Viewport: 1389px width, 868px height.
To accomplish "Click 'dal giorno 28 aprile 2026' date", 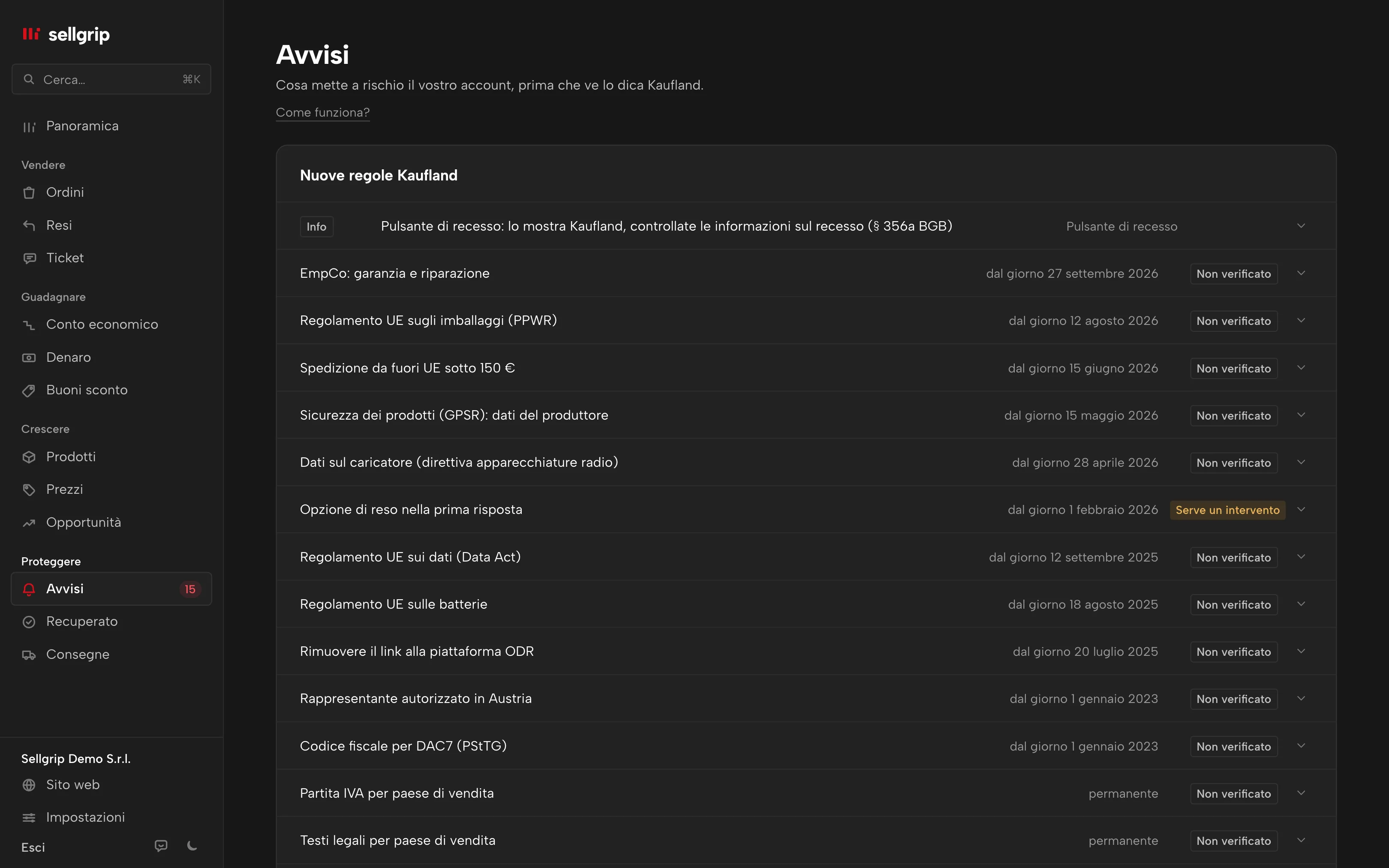I will tap(1085, 463).
